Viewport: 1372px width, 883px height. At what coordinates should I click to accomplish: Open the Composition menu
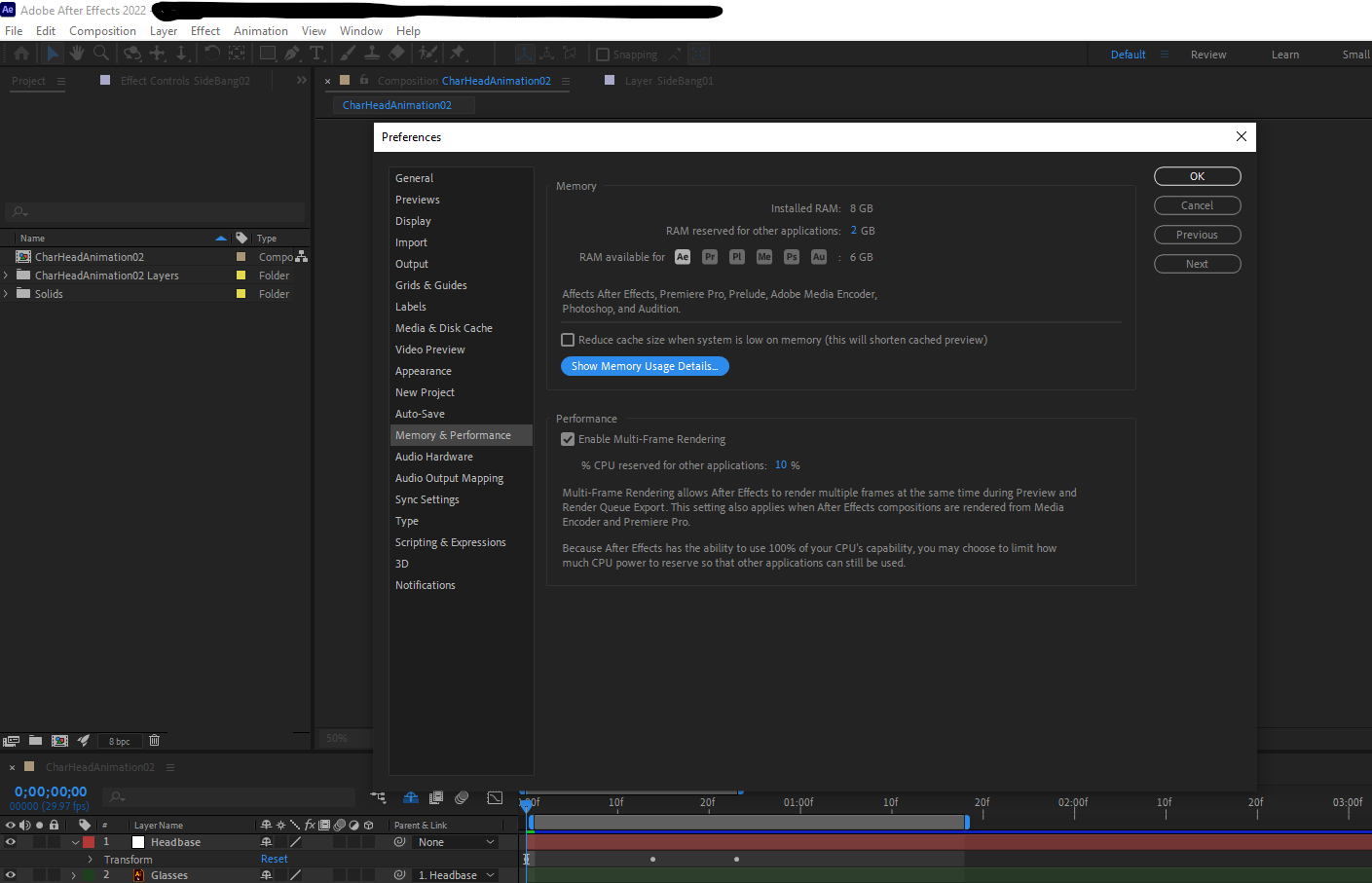102,30
